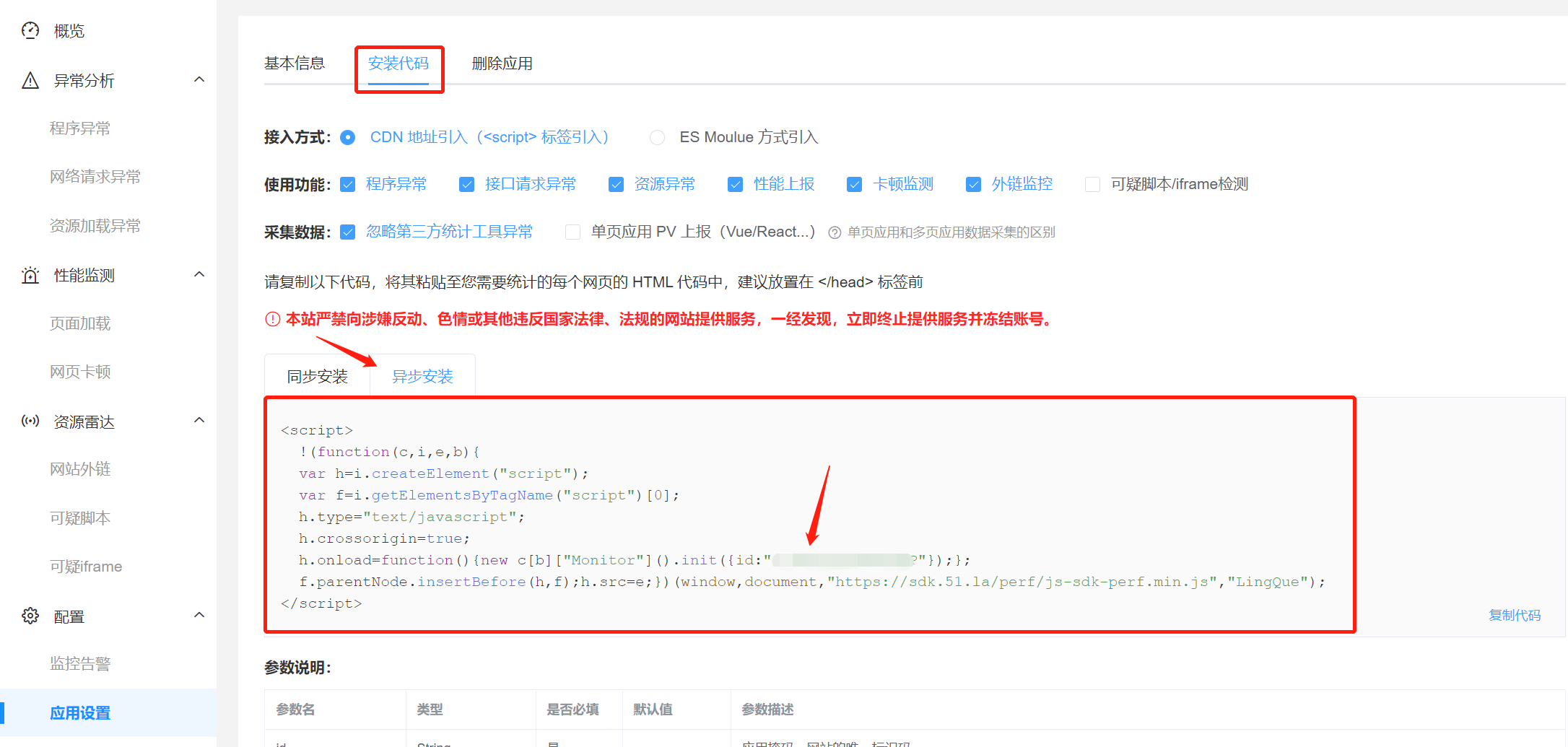This screenshot has width=1568, height=747.
Task: Open 单页应用和多页应用数据采集的区别 help link
Action: pyautogui.click(x=951, y=232)
